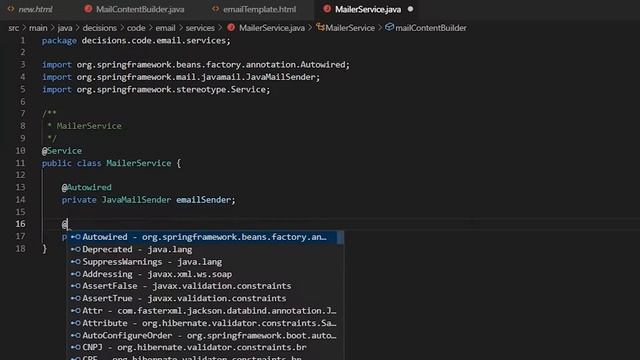640x360 pixels.
Task: Click the interface icon beside the Addressing suggestion
Action: coord(76,274)
